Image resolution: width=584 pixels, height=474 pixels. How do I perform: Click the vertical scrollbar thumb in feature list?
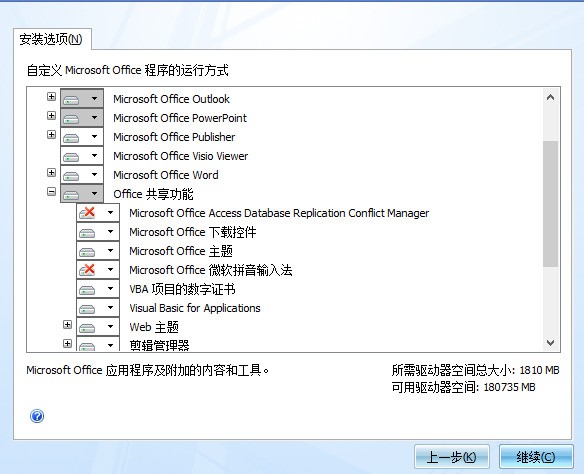tap(550, 204)
